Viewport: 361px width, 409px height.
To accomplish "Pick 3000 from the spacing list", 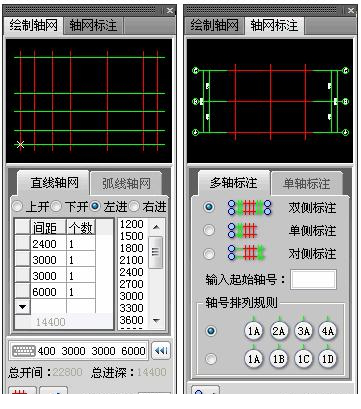I will (131, 296).
